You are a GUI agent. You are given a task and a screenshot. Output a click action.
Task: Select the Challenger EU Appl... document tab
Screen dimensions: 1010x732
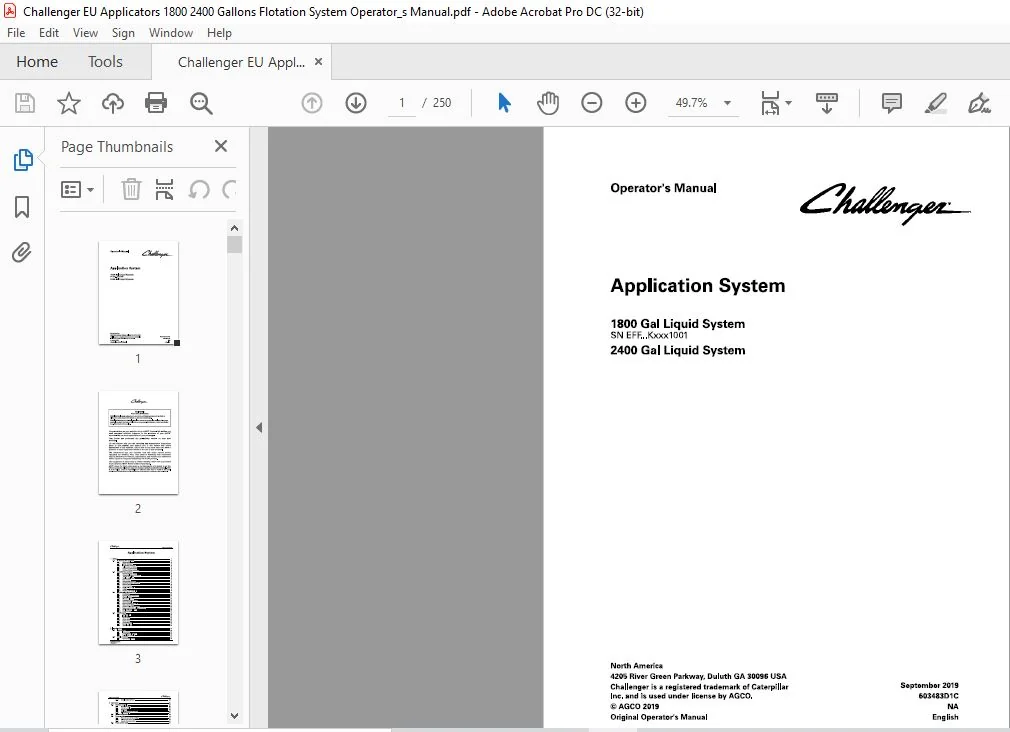coord(241,62)
